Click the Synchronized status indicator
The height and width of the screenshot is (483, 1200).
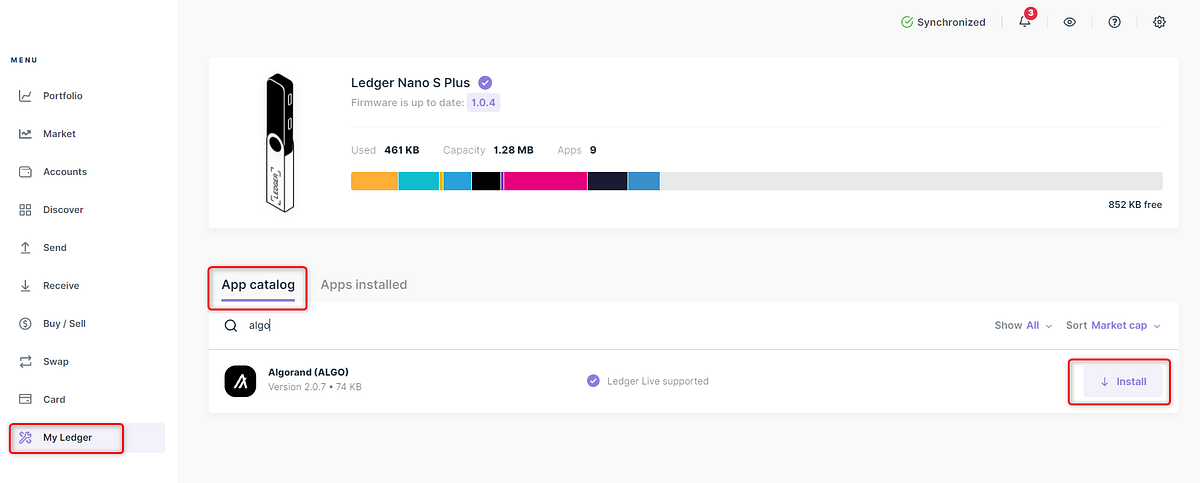[x=943, y=22]
